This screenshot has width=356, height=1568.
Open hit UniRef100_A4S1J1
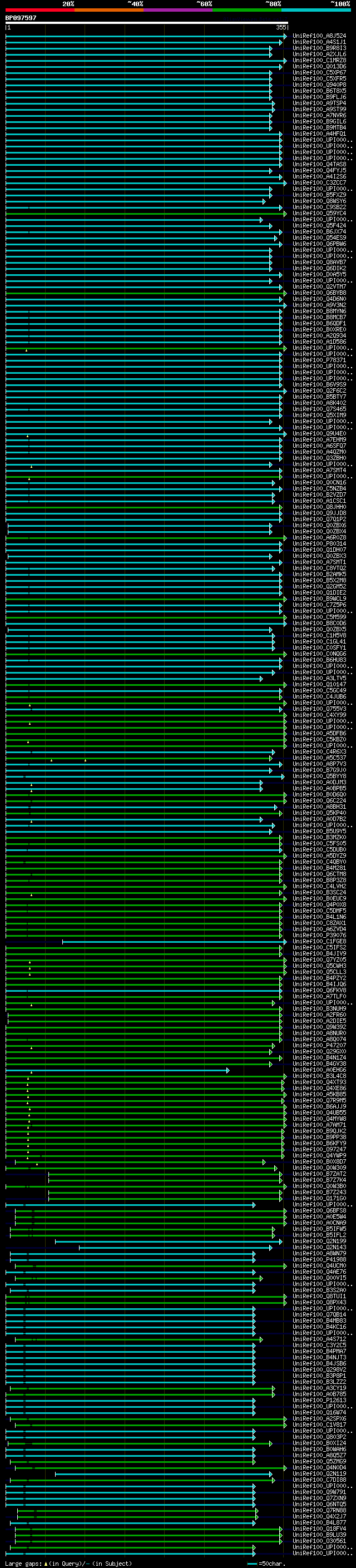coord(319,42)
